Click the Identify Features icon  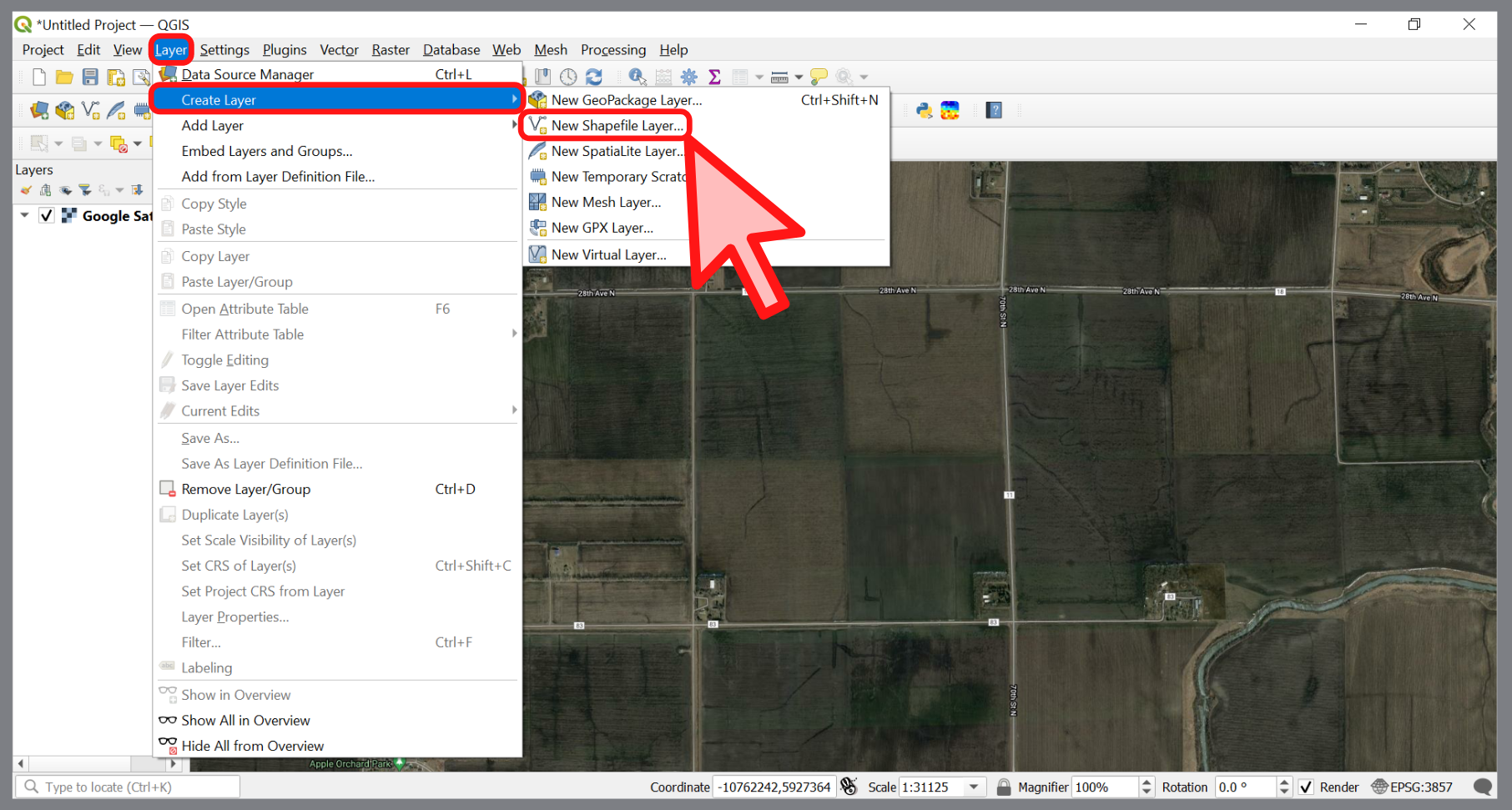(x=638, y=77)
